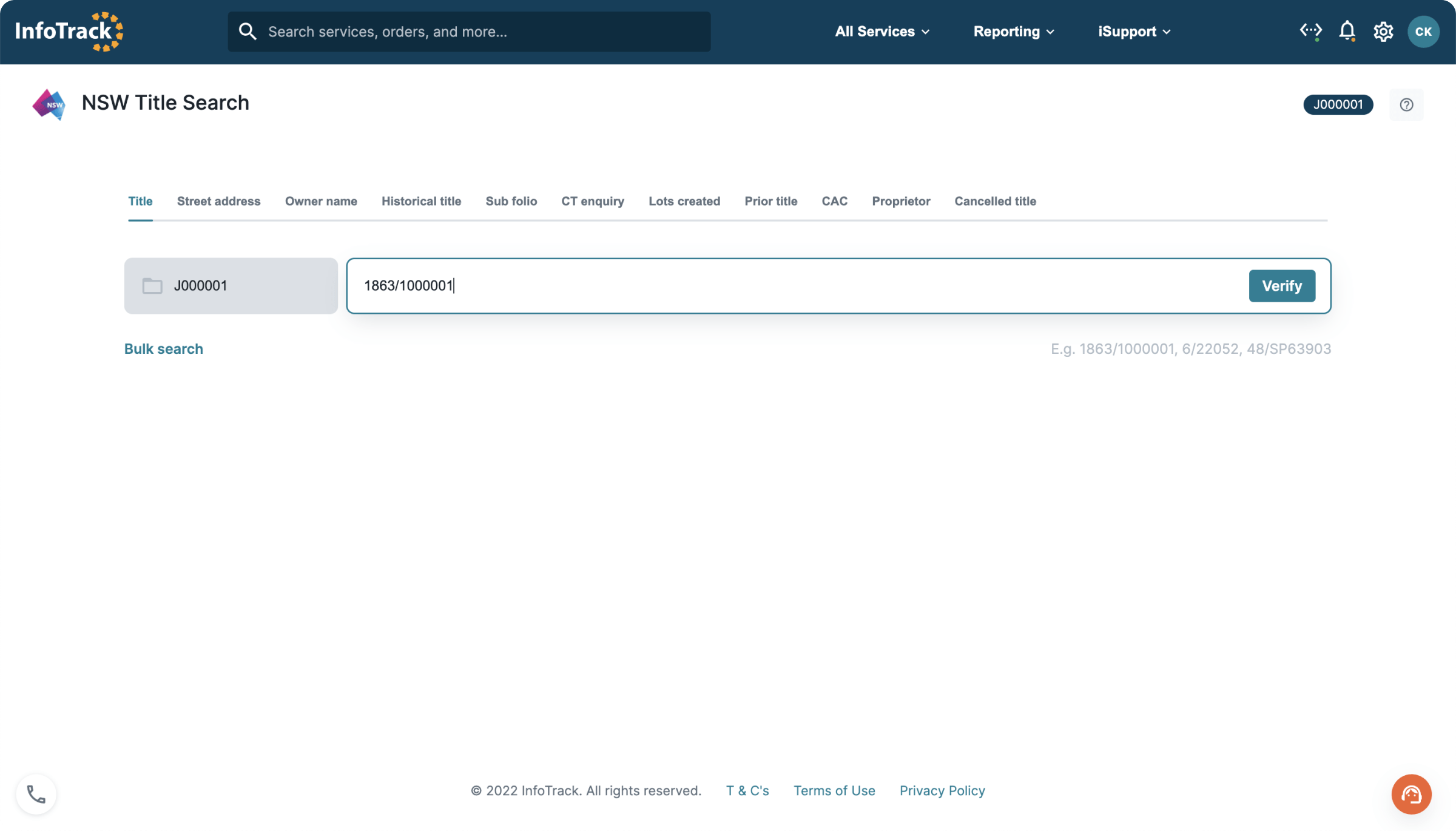Screen dimensions: 1456x831
Task: Open the Lots created tab
Action: coord(684,202)
